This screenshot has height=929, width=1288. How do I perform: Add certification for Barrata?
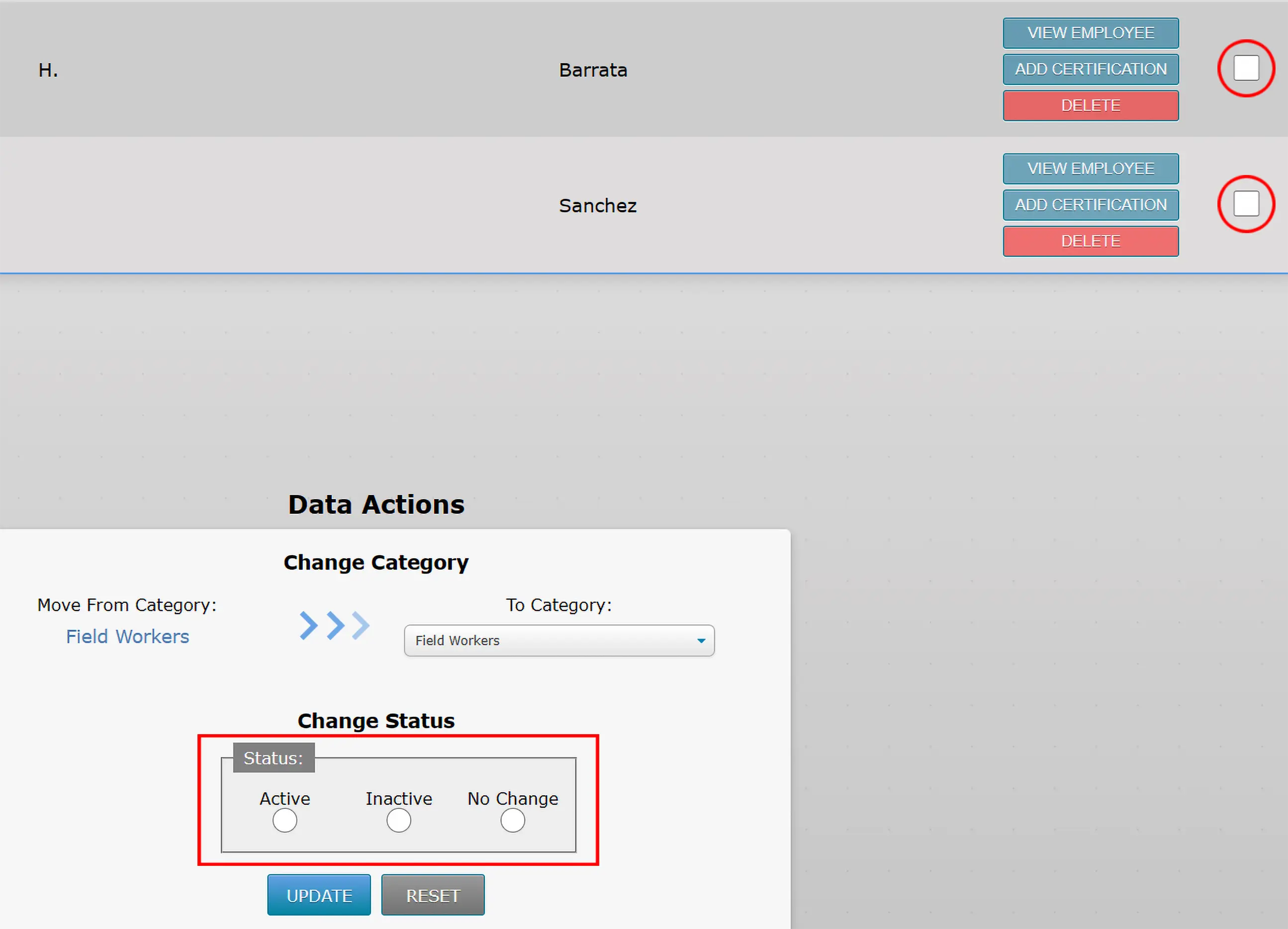pyautogui.click(x=1091, y=69)
